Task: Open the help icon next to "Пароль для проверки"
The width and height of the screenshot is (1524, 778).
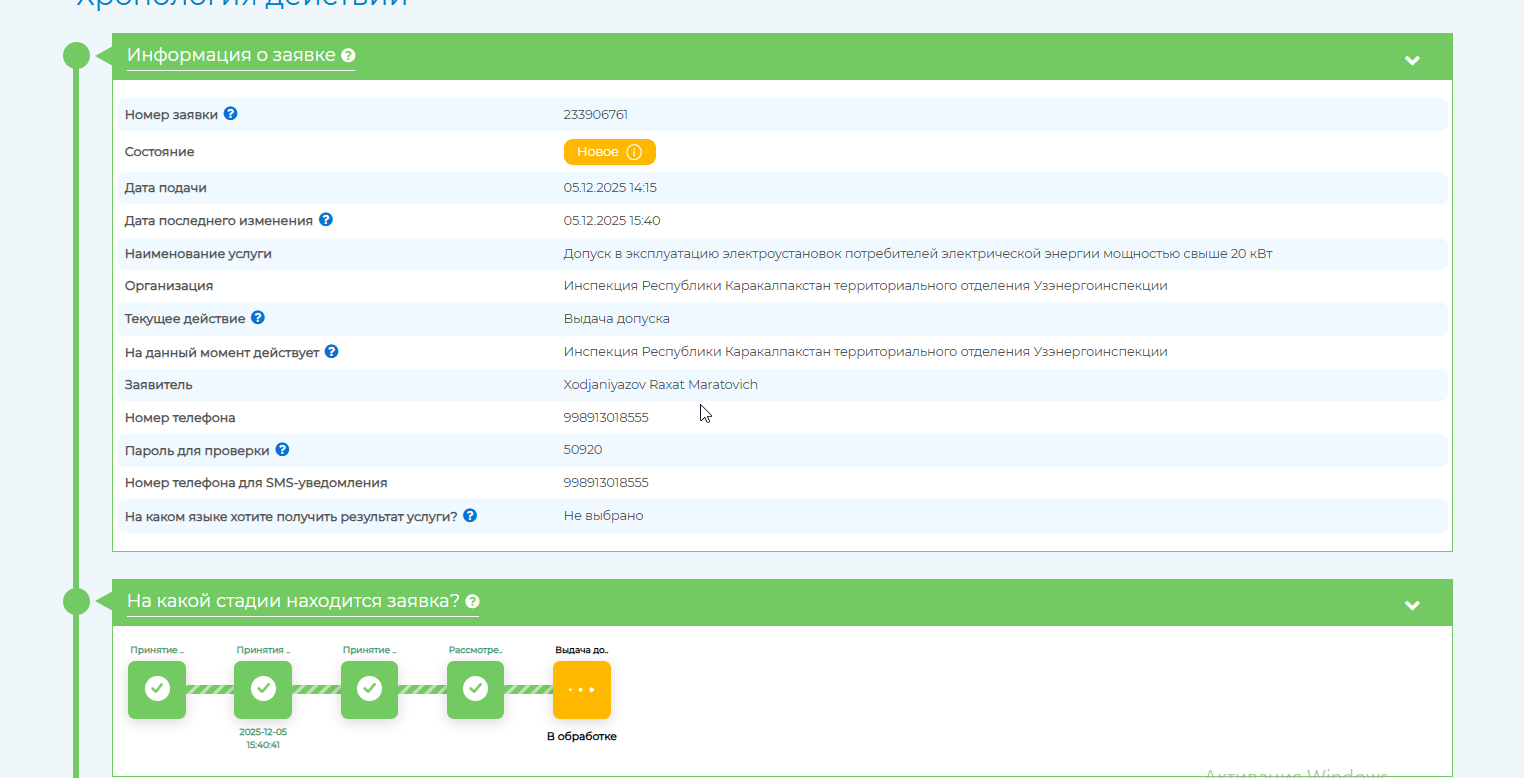Action: tap(282, 450)
